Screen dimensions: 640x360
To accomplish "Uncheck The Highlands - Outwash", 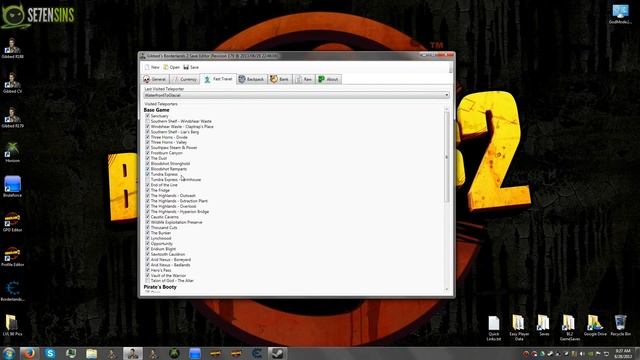I will tap(148, 196).
